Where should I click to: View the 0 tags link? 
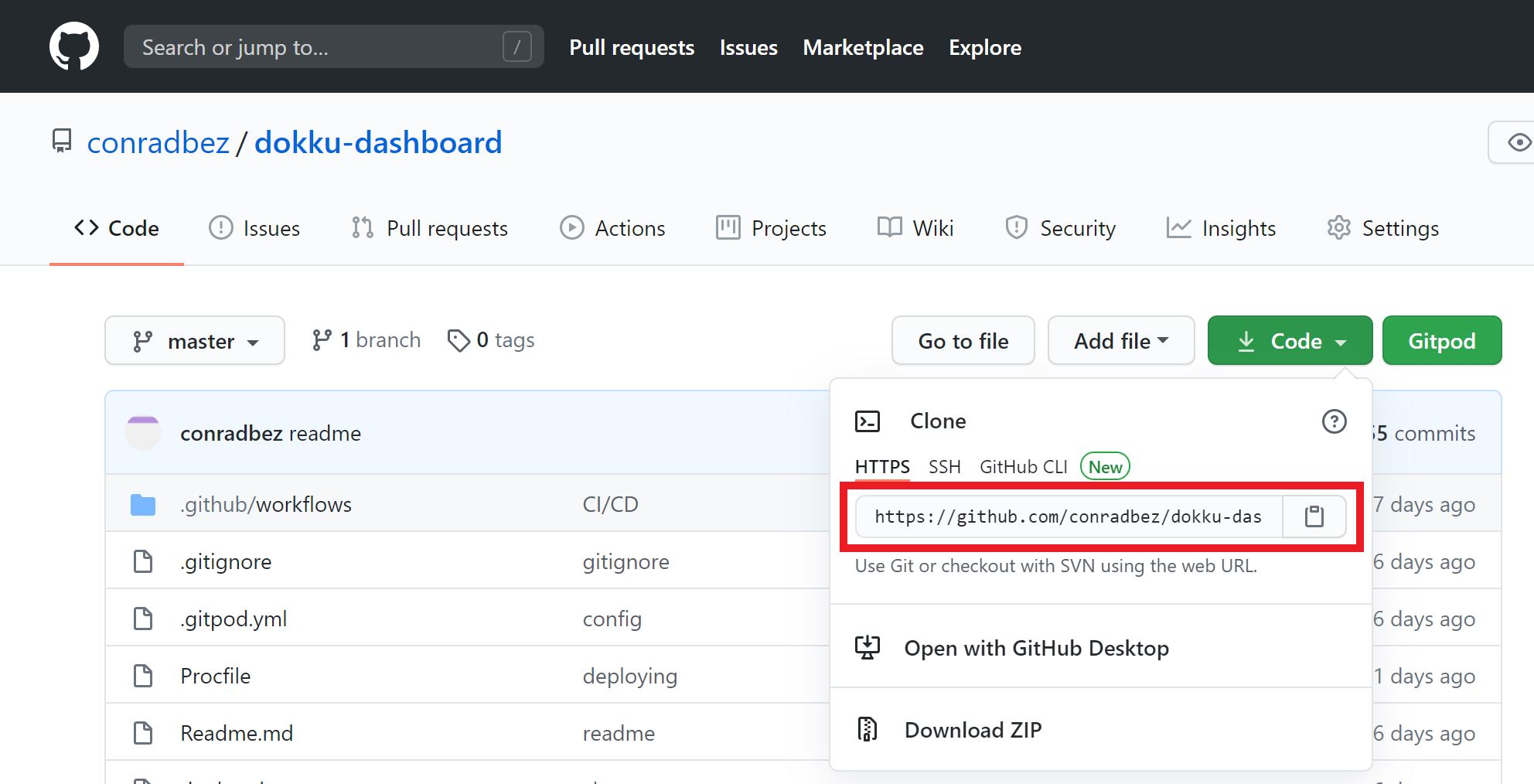tap(491, 340)
